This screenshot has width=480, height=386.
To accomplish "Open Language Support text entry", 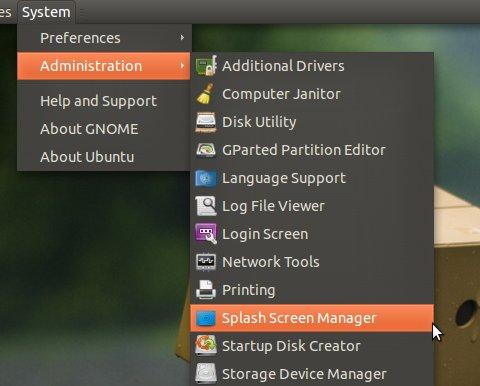I will pyautogui.click(x=284, y=179).
